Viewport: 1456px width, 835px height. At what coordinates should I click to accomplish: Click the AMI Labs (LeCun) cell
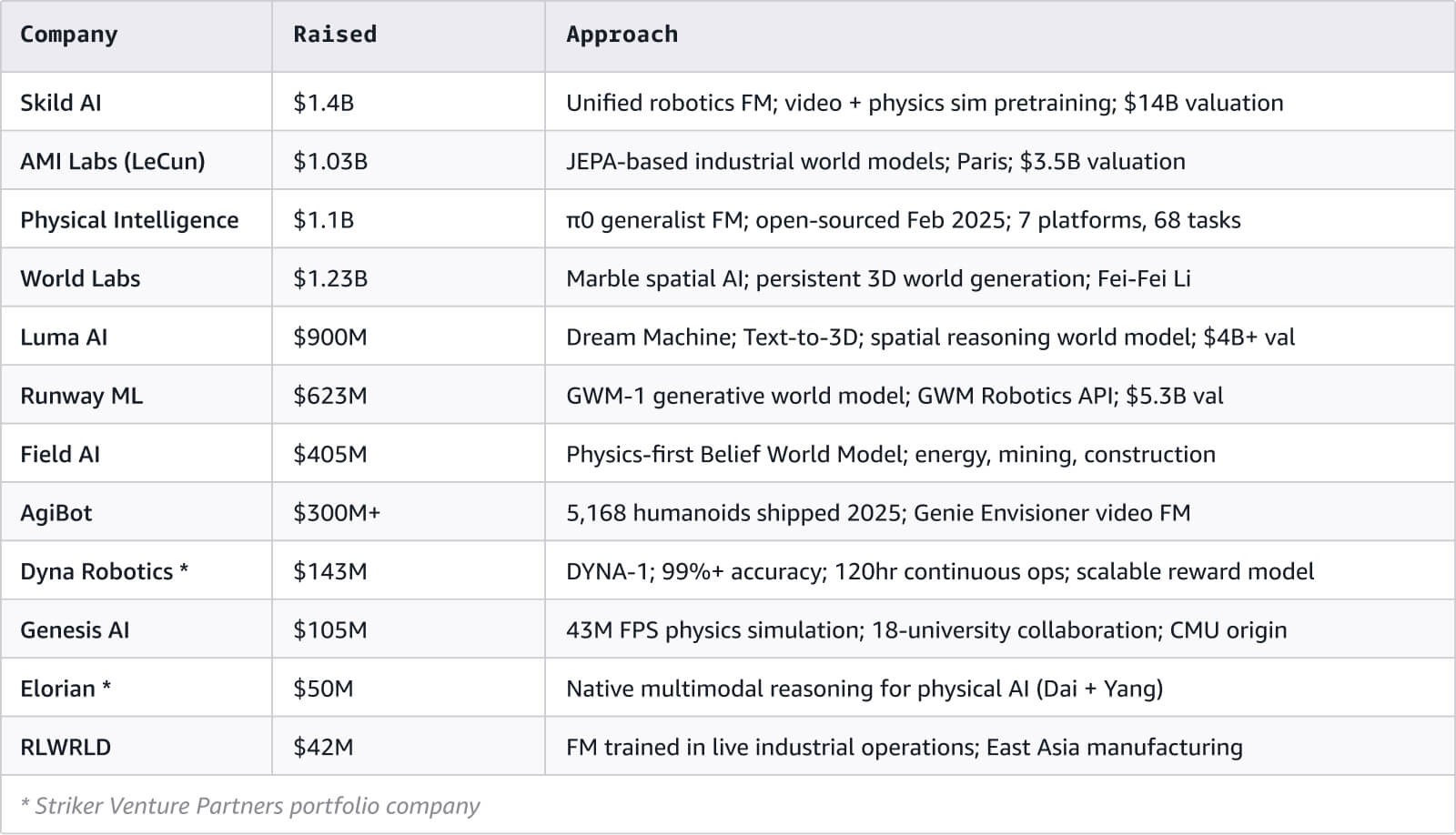click(x=113, y=161)
